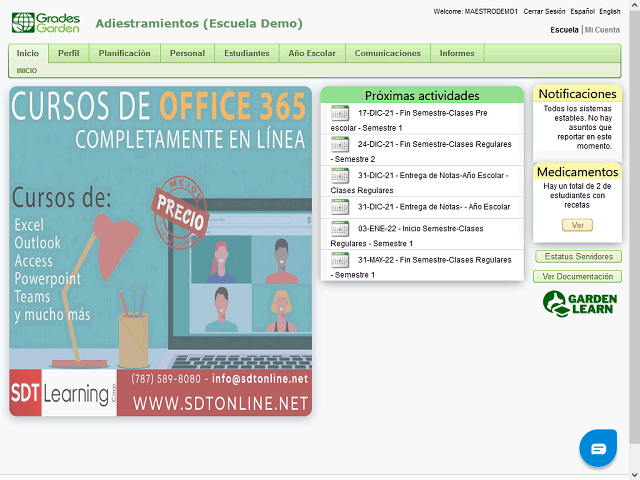Click the Medicamentos panel header
Screen dimensions: 640x480
click(x=577, y=172)
